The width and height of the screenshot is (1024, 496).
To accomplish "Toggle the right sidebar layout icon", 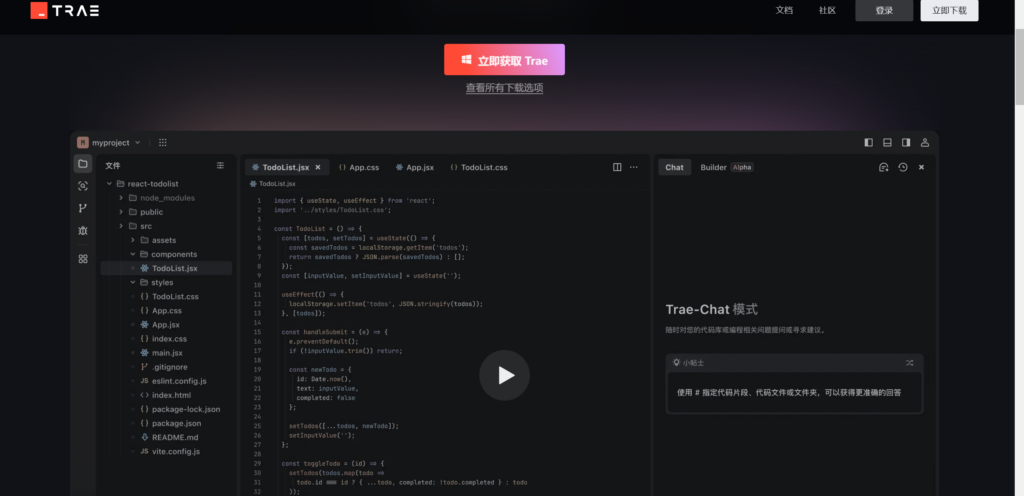I will coord(906,142).
